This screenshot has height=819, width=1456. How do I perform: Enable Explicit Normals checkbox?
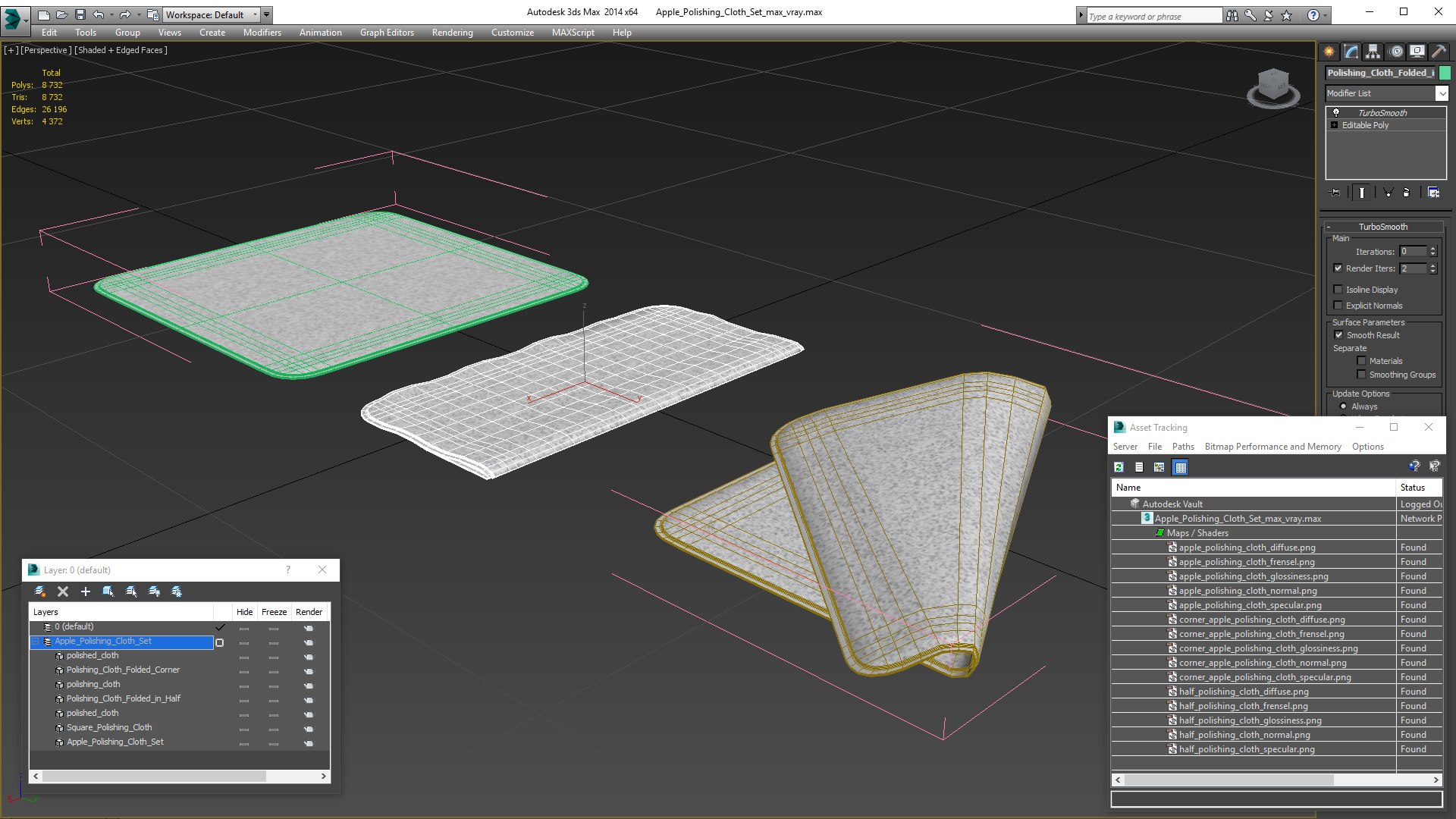(x=1338, y=306)
